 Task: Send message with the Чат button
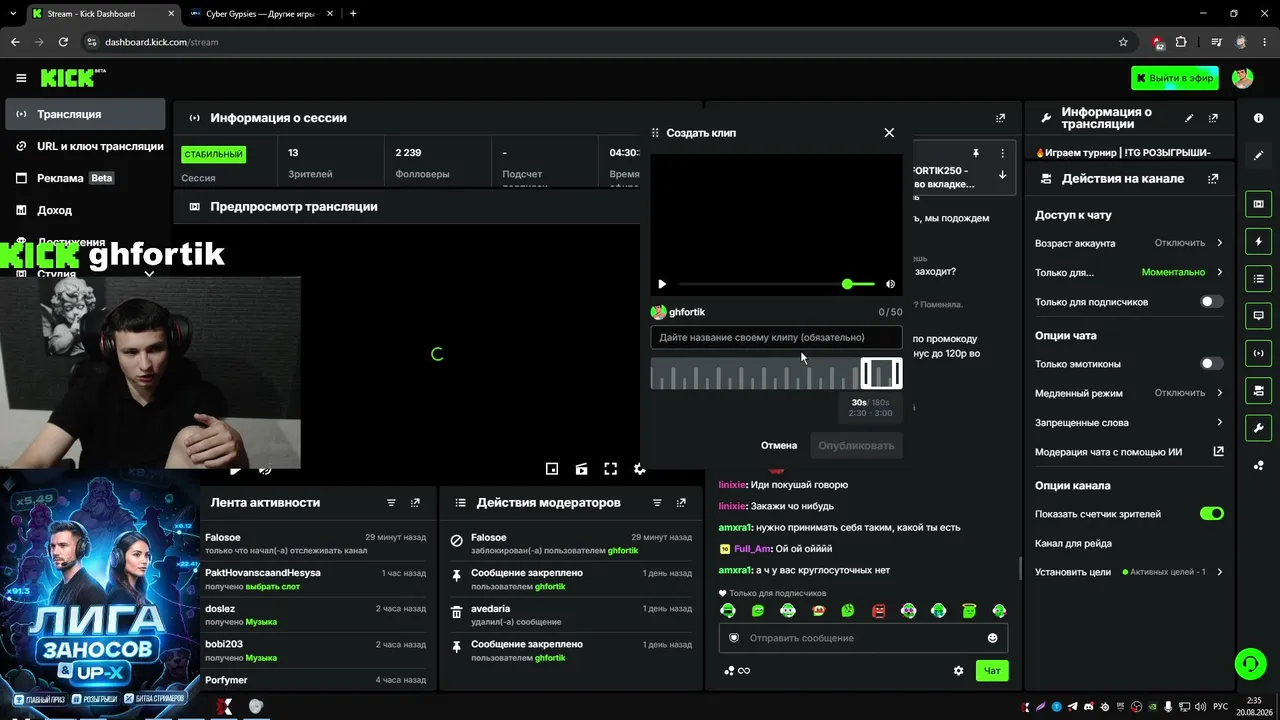point(992,671)
